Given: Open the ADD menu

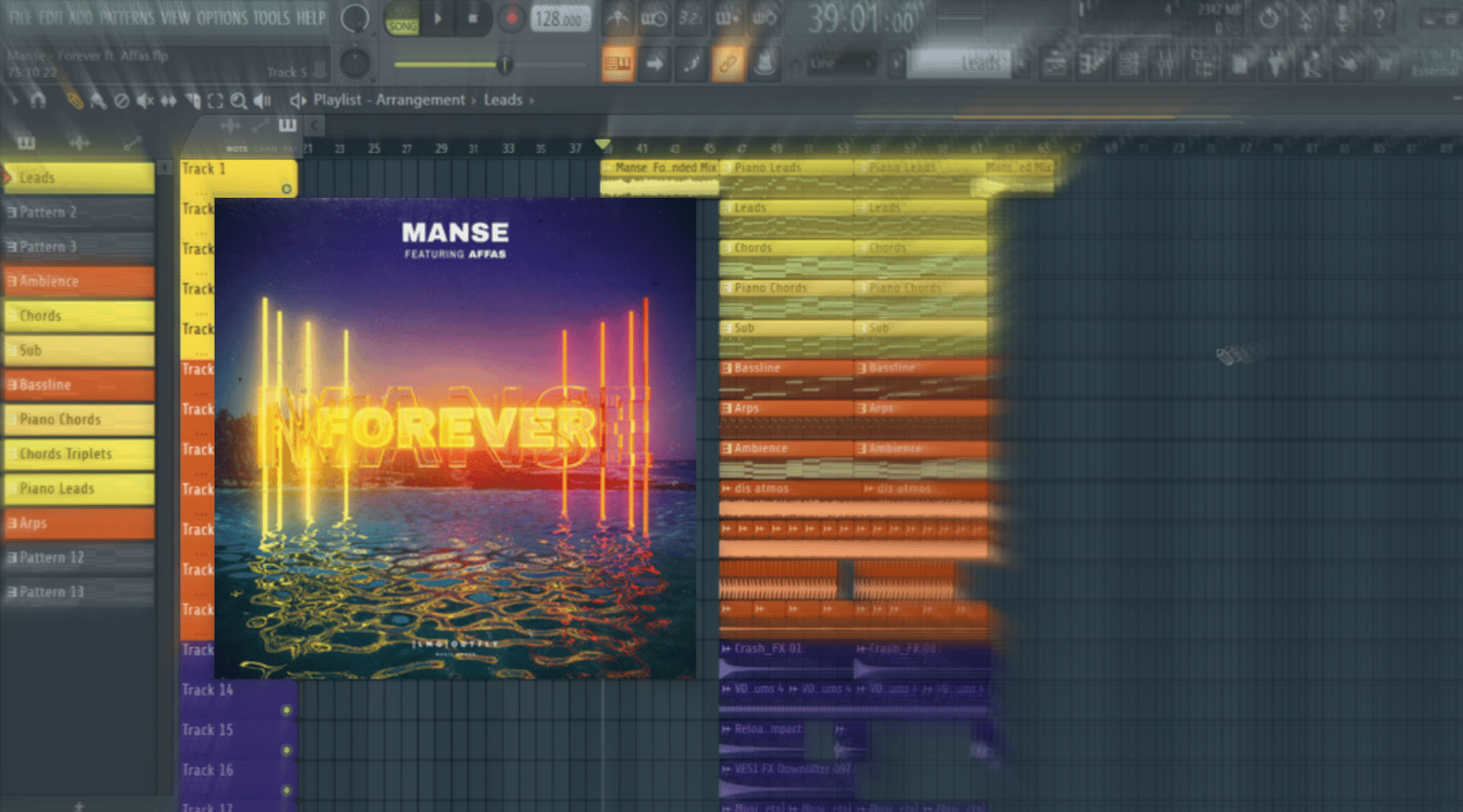Looking at the screenshot, I should [81, 18].
